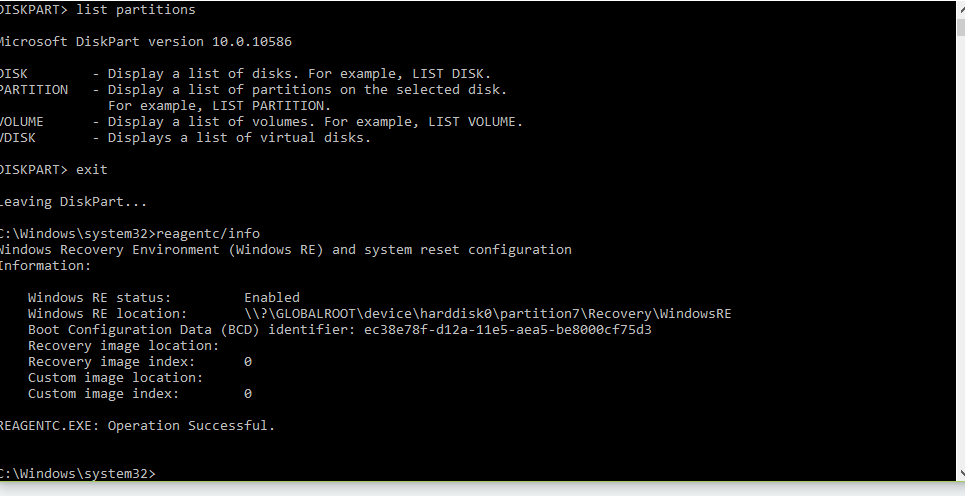Click the VDISK help entry line
965x496 pixels.
tap(185, 137)
